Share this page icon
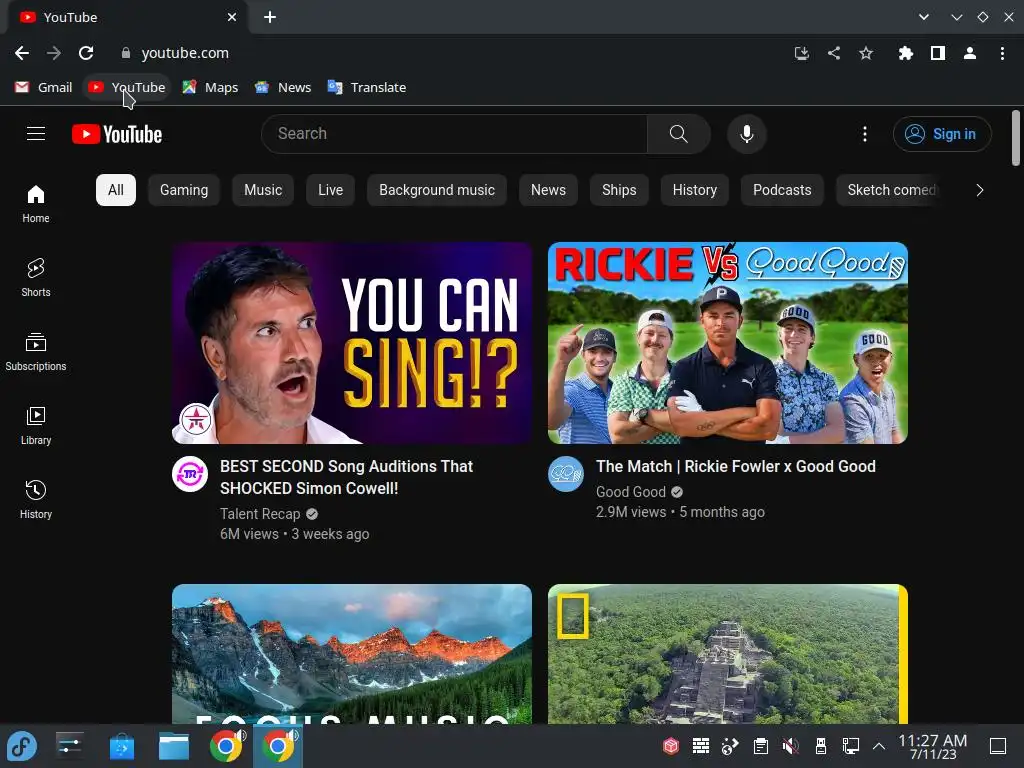The height and width of the screenshot is (768, 1024). pos(834,53)
